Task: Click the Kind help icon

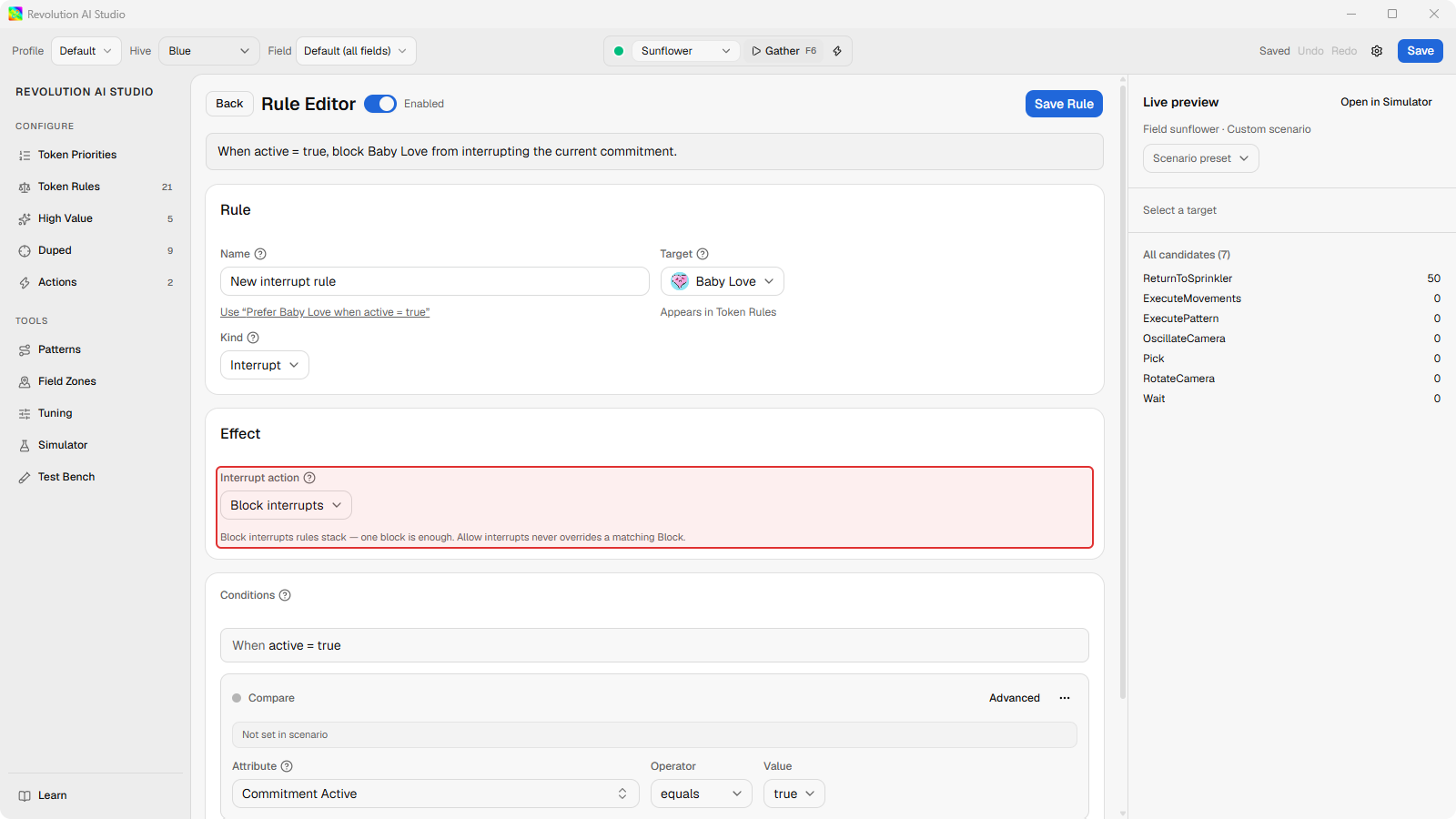Action: [x=253, y=338]
